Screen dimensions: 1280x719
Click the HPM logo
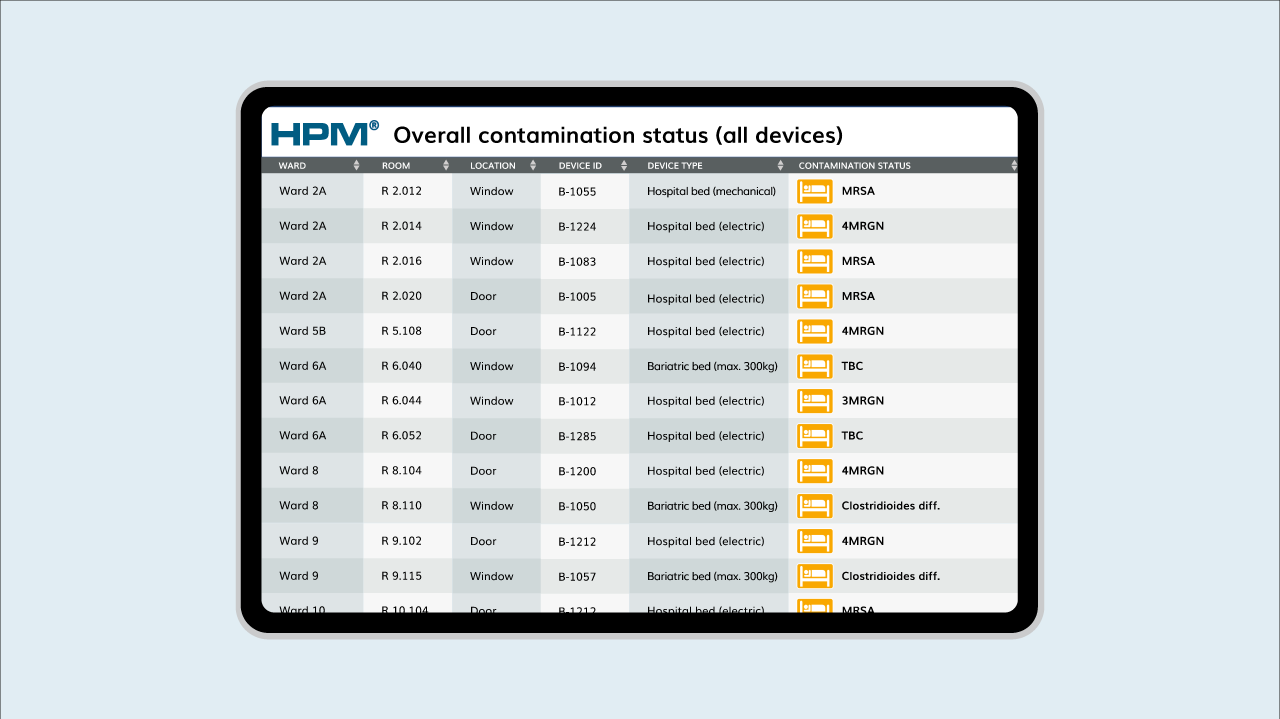[x=324, y=134]
